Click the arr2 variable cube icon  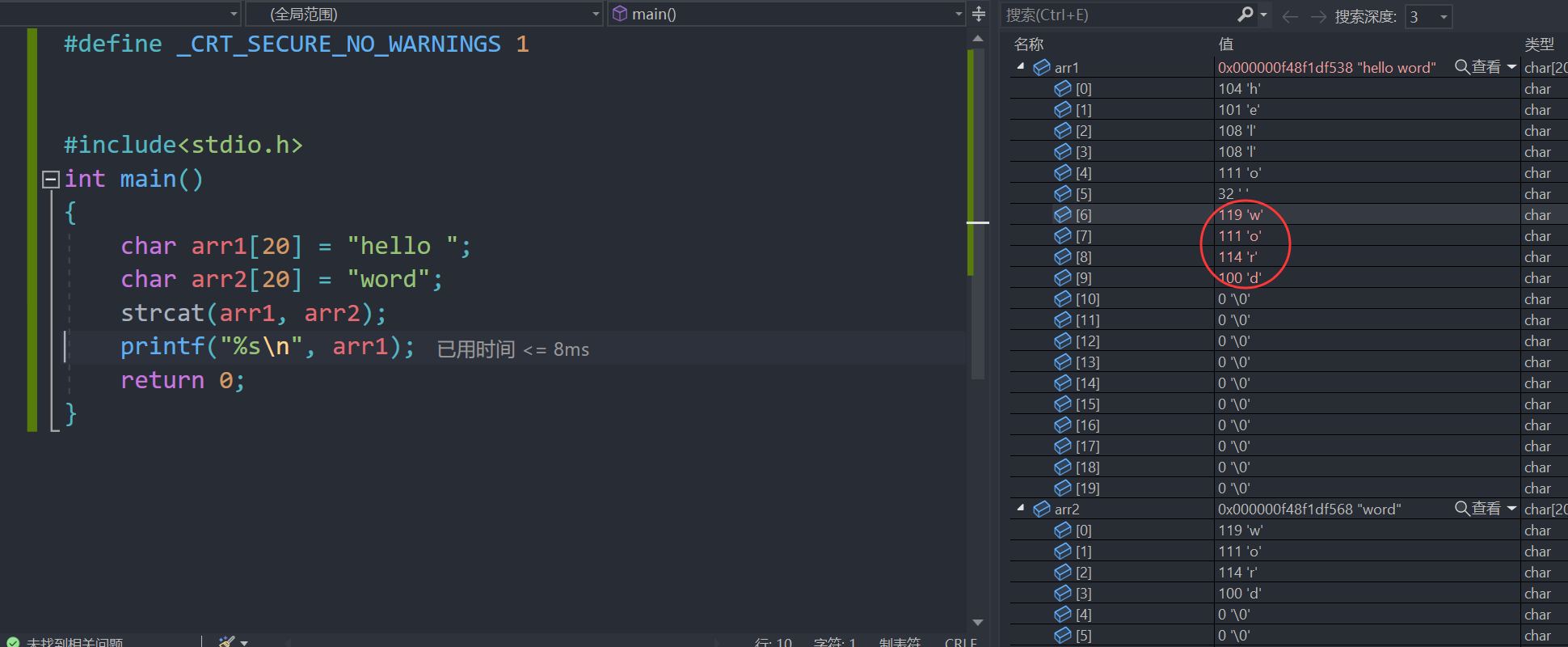point(1042,509)
